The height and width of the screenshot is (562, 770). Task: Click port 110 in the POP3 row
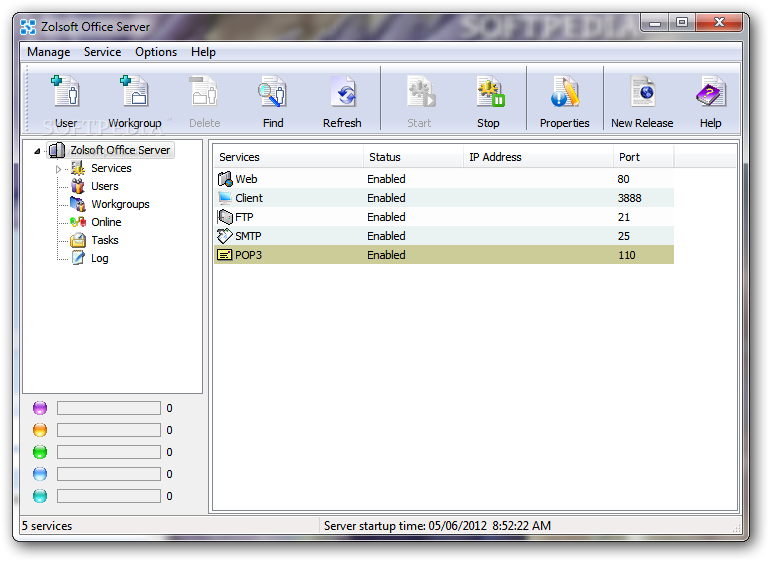pyautogui.click(x=627, y=255)
